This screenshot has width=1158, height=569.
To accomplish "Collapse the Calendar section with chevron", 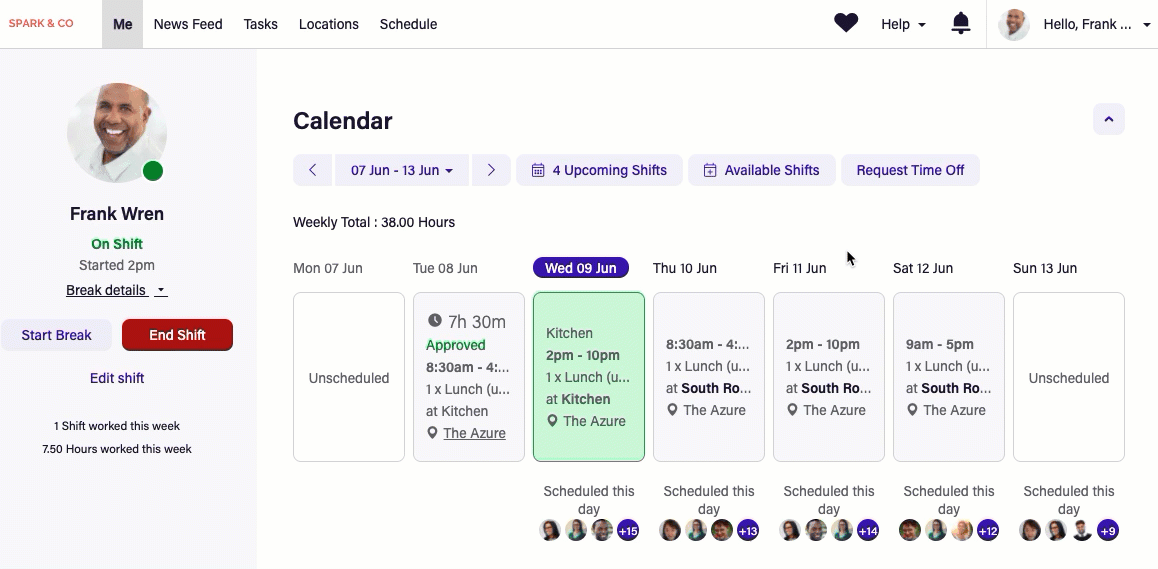I will (x=1108, y=119).
